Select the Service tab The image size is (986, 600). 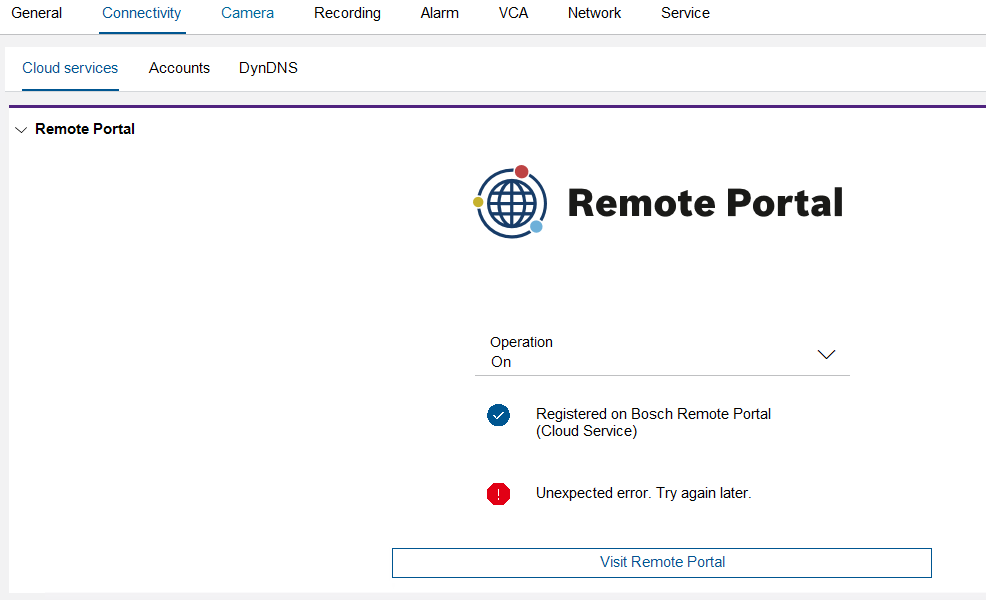coord(685,14)
